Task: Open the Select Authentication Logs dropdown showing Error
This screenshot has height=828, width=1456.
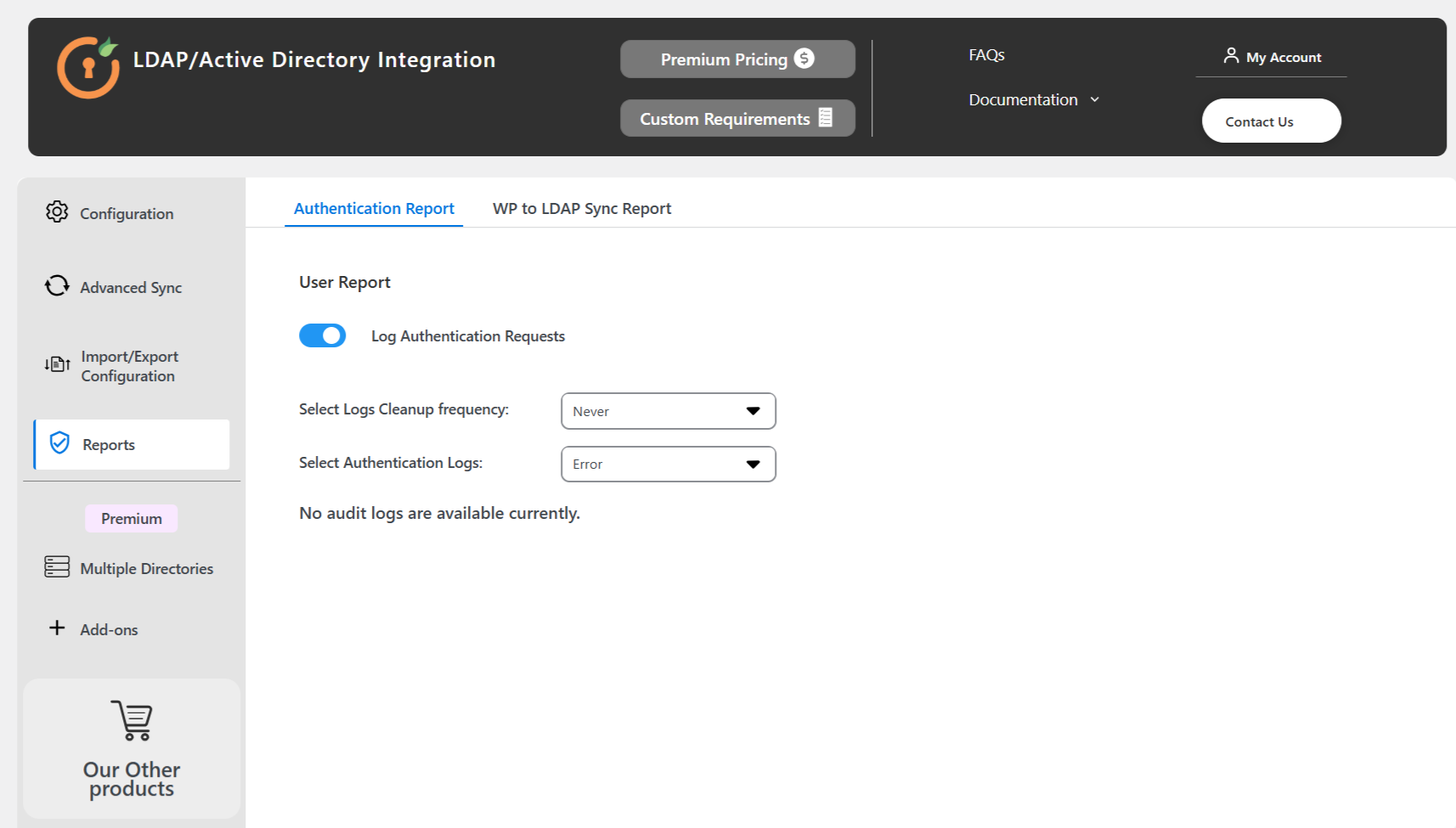Action: coord(668,464)
